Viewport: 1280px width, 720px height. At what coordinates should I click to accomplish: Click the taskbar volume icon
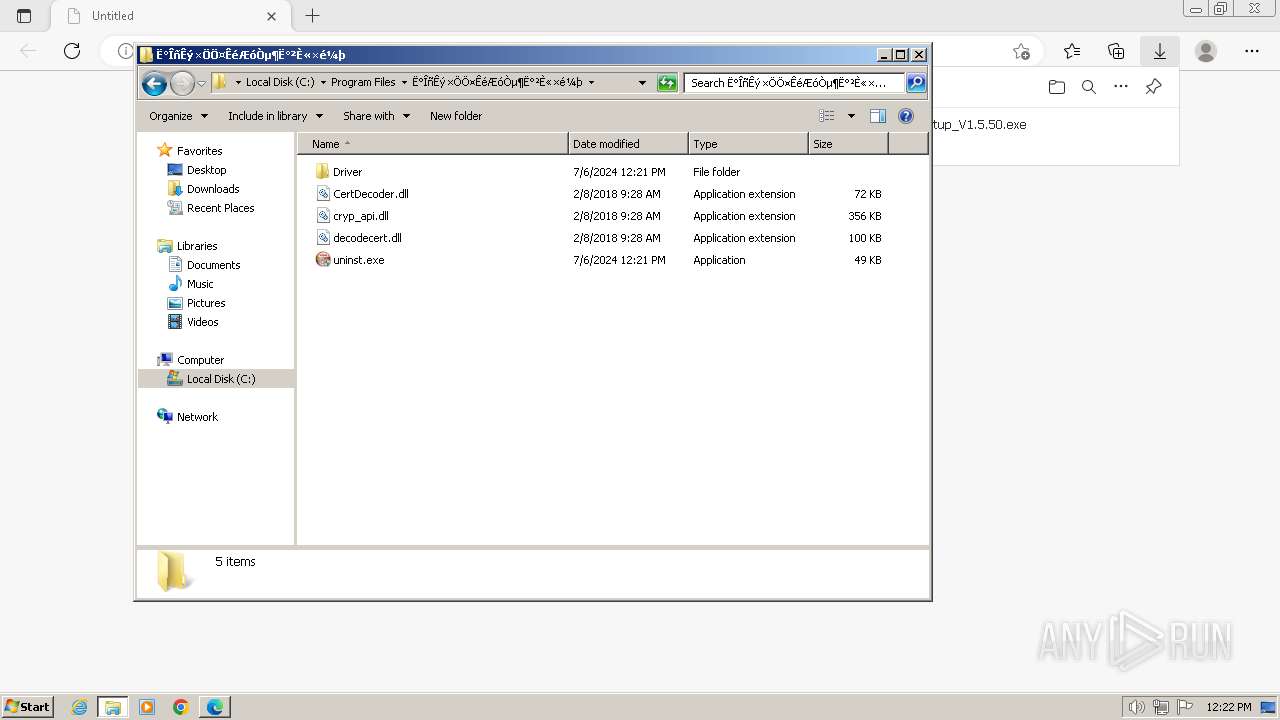coord(1136,707)
